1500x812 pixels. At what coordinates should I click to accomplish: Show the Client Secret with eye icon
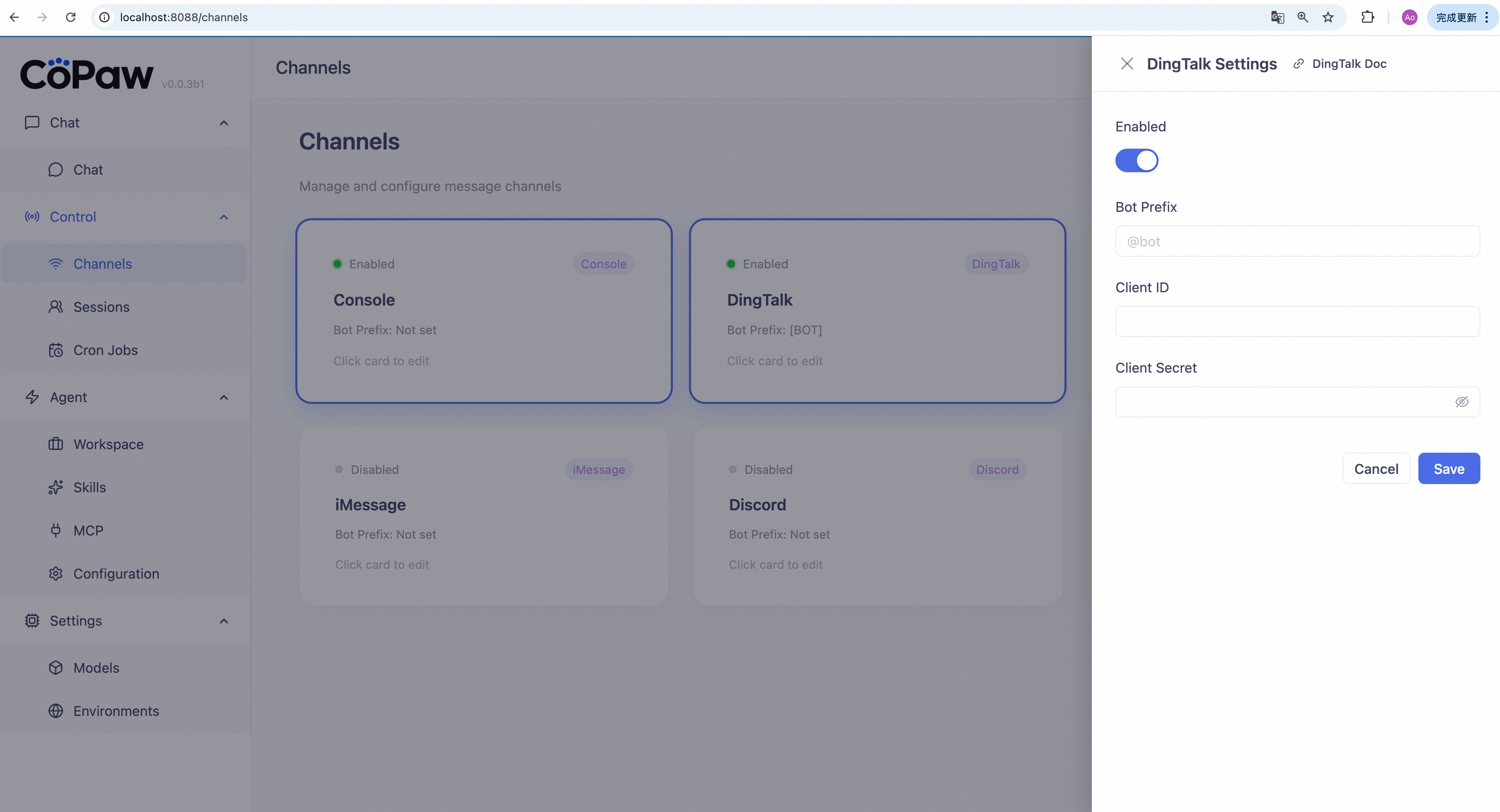pos(1462,402)
